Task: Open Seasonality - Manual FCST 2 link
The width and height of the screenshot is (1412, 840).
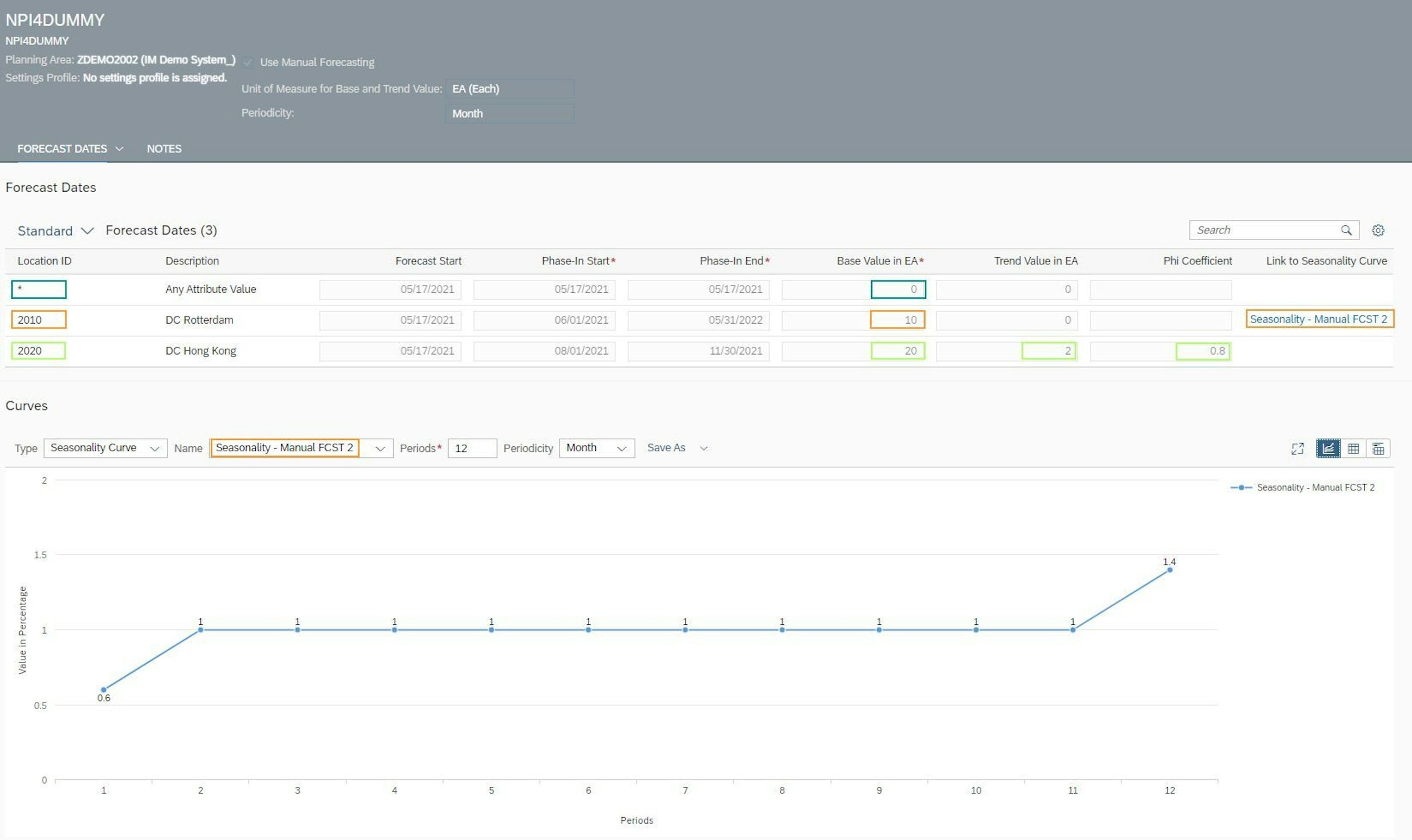Action: (x=1318, y=319)
